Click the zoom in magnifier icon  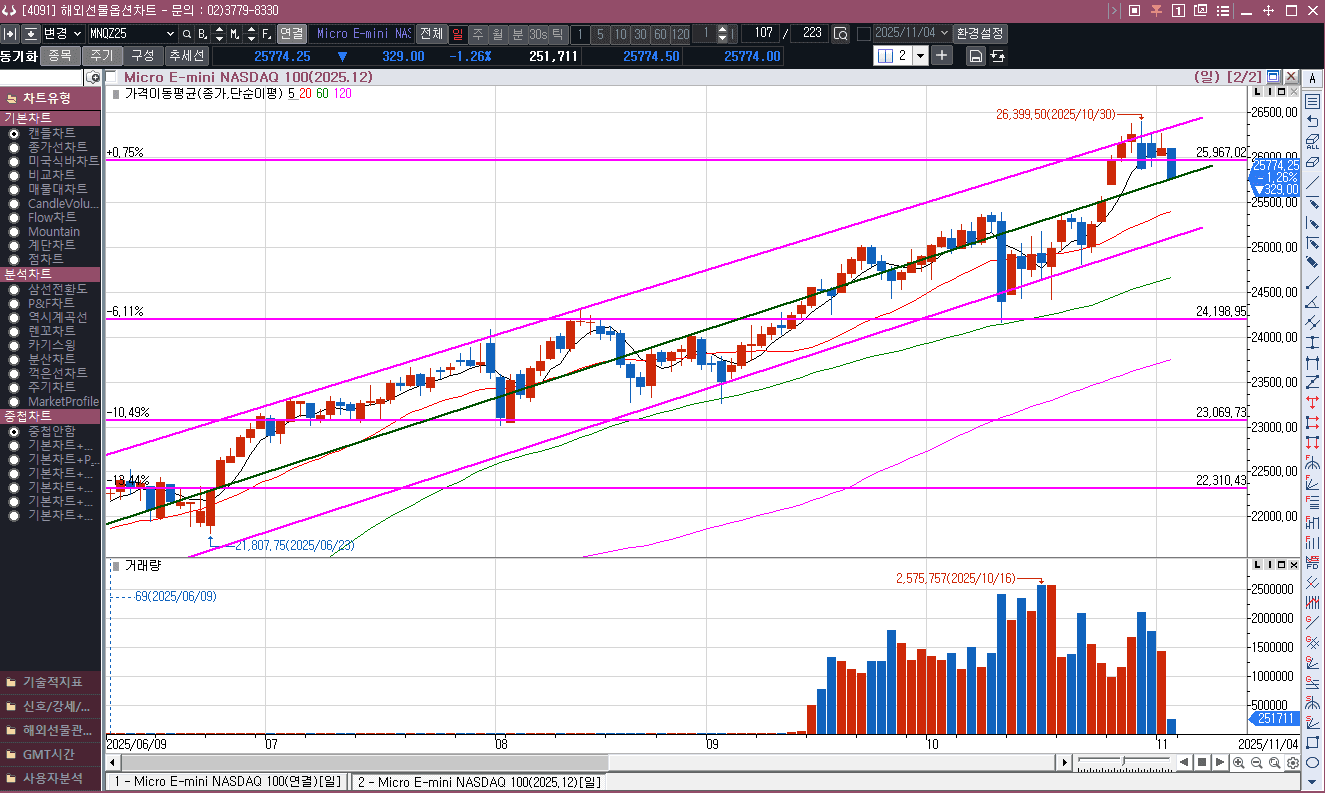(x=1239, y=763)
